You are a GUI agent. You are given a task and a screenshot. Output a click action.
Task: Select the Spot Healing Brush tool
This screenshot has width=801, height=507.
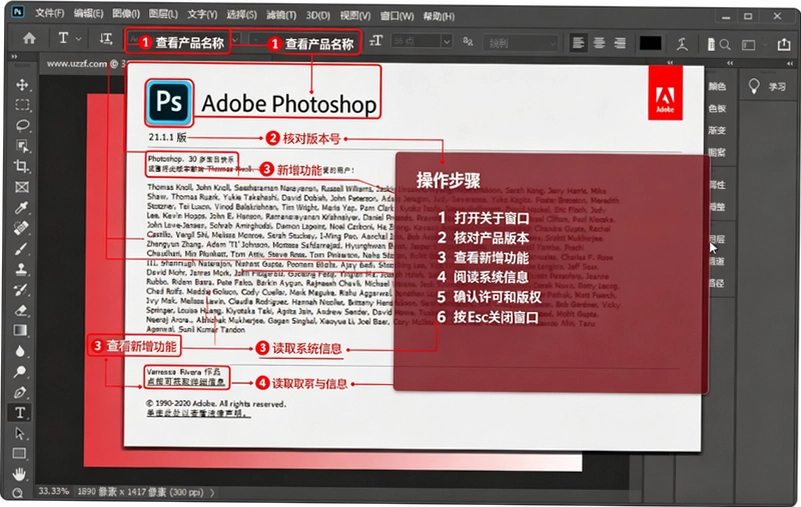pos(21,228)
